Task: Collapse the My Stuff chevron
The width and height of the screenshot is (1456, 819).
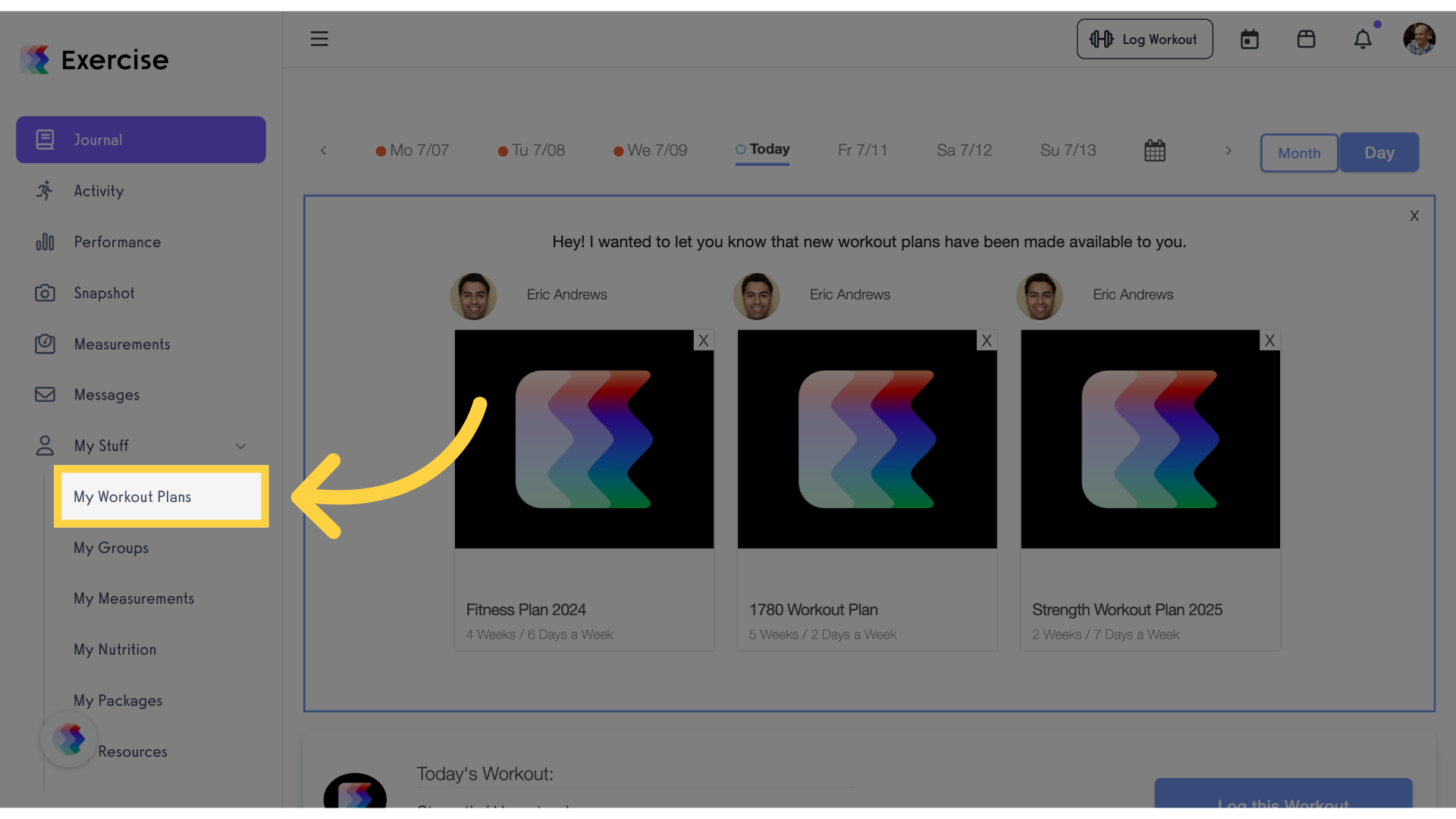Action: (241, 446)
